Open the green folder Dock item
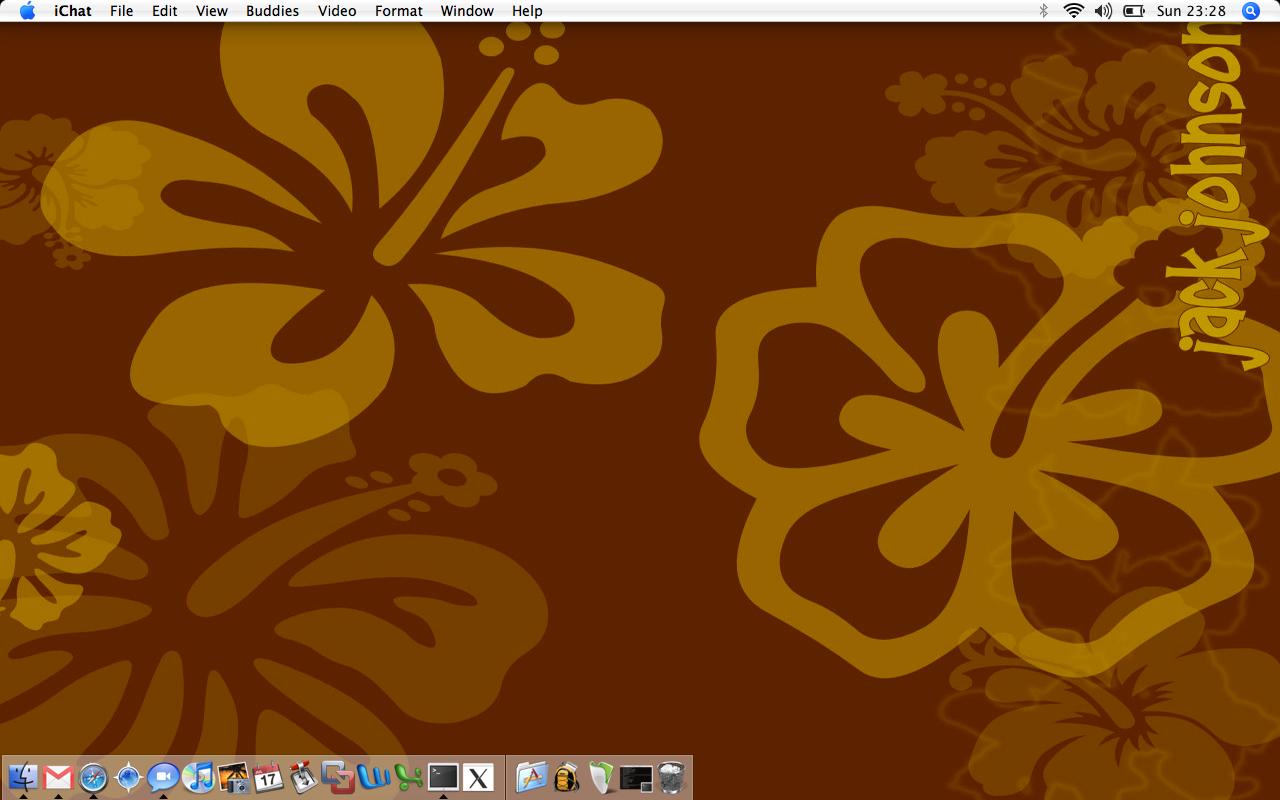The width and height of the screenshot is (1280, 800). pos(601,777)
